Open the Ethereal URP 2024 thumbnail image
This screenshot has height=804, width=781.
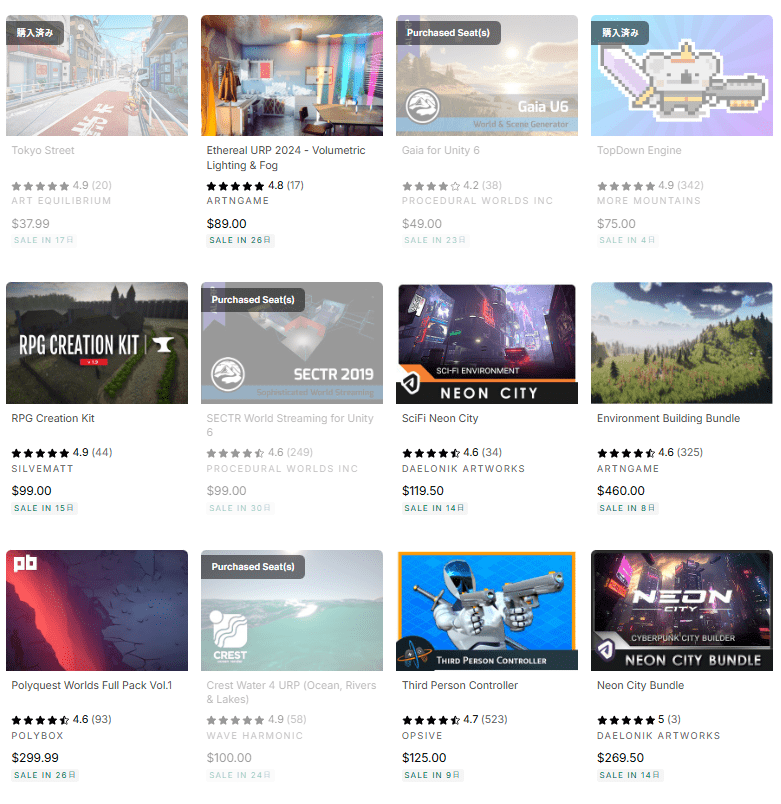tap(292, 75)
